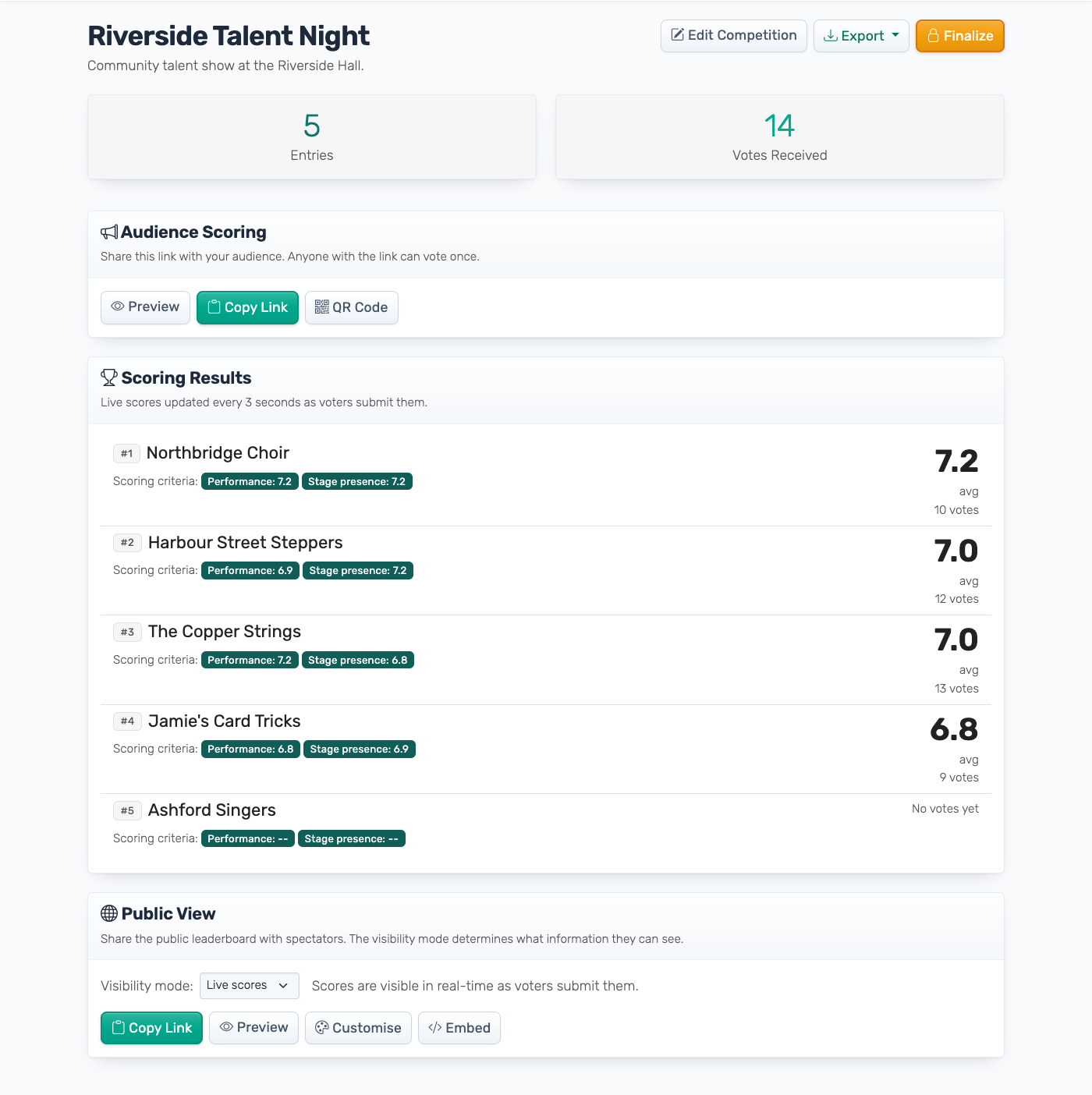This screenshot has height=1095, width=1092.
Task: Click the Embed button
Action: (x=459, y=1028)
